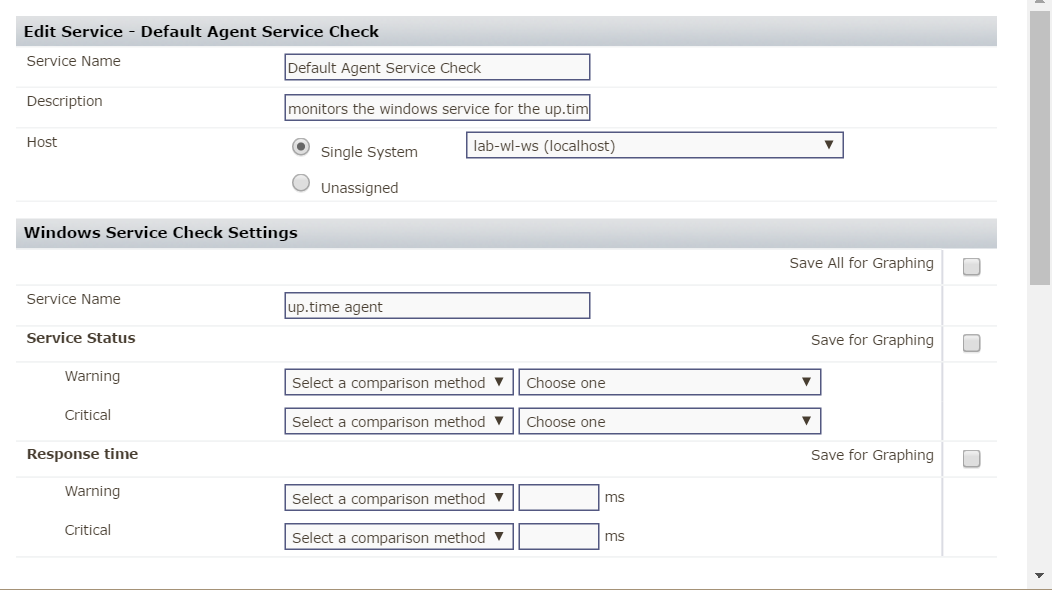
Task: Open Response time Critical comparison method dropdown
Action: [x=398, y=537]
